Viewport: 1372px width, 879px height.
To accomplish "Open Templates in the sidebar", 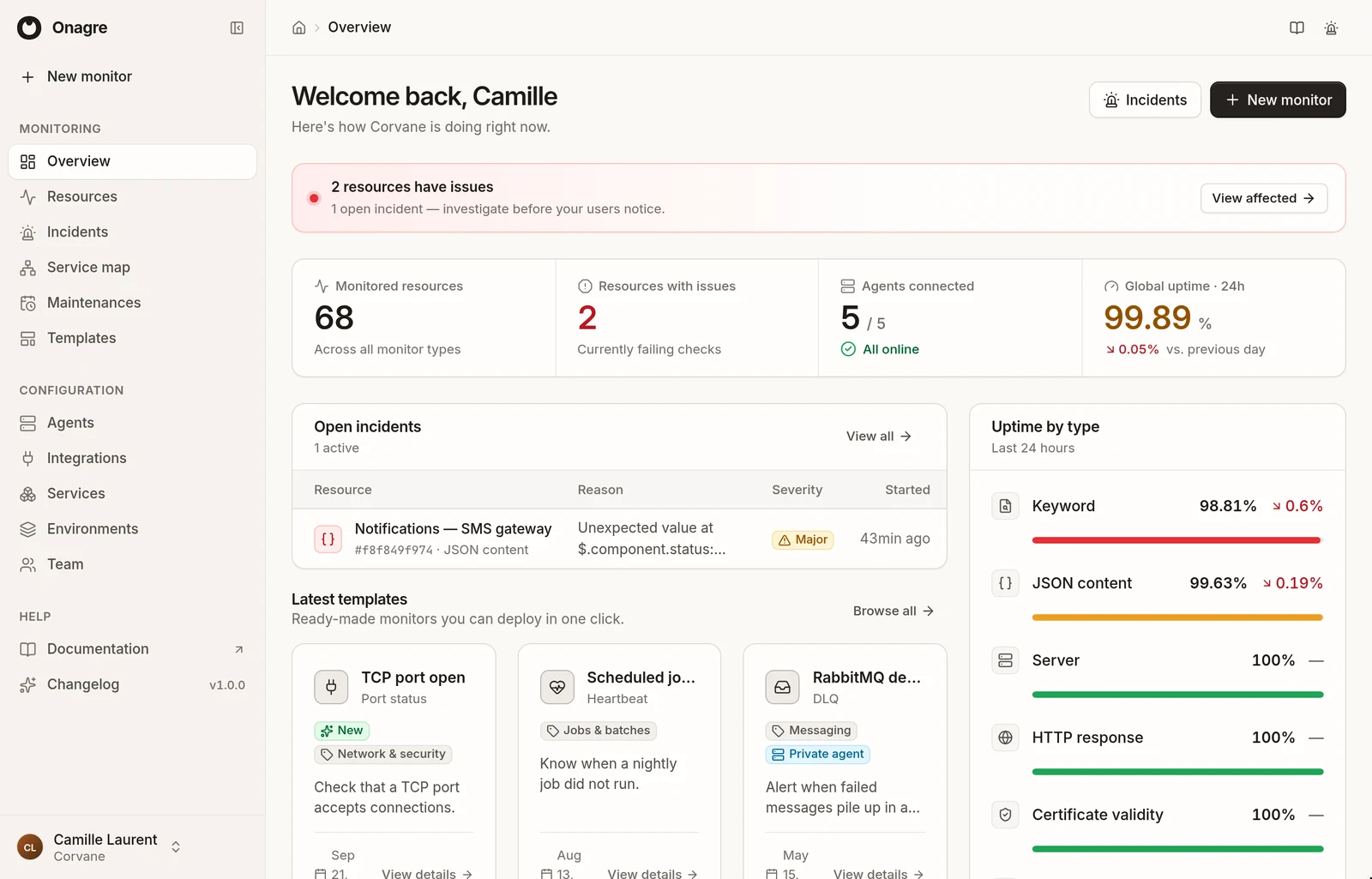I will 132,338.
